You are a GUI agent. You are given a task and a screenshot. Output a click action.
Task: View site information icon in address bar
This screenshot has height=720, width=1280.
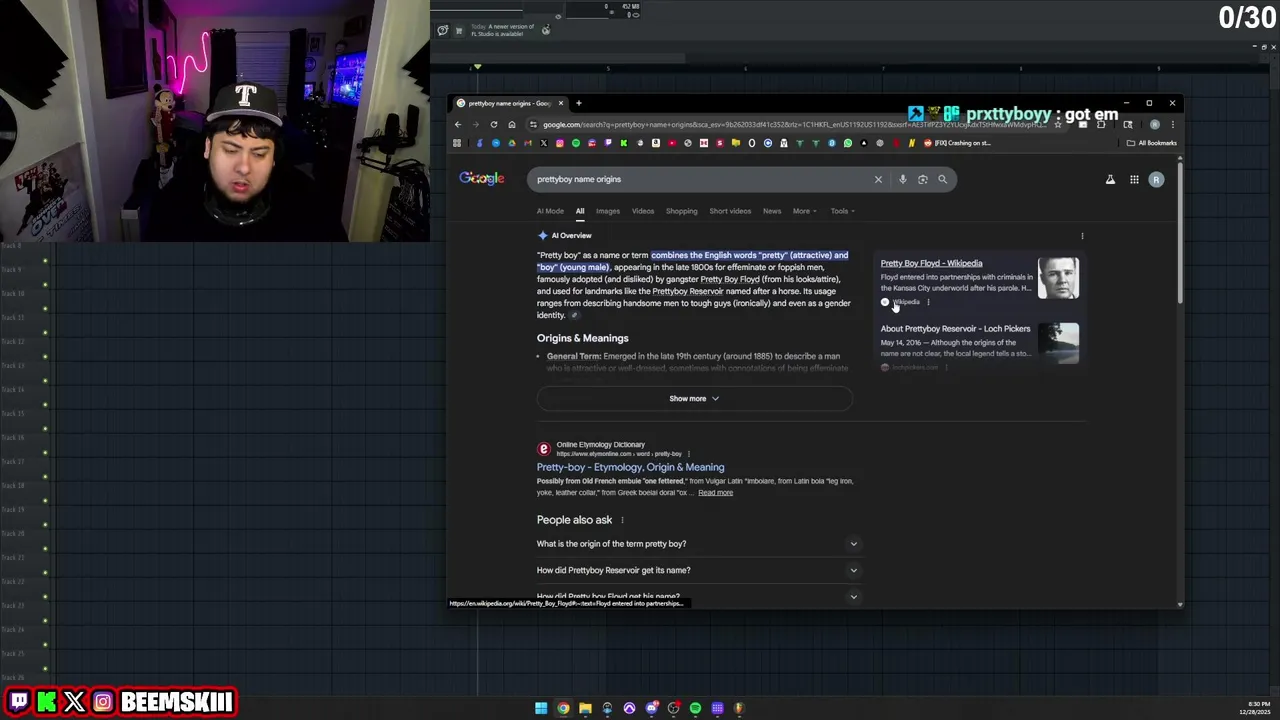pos(533,125)
